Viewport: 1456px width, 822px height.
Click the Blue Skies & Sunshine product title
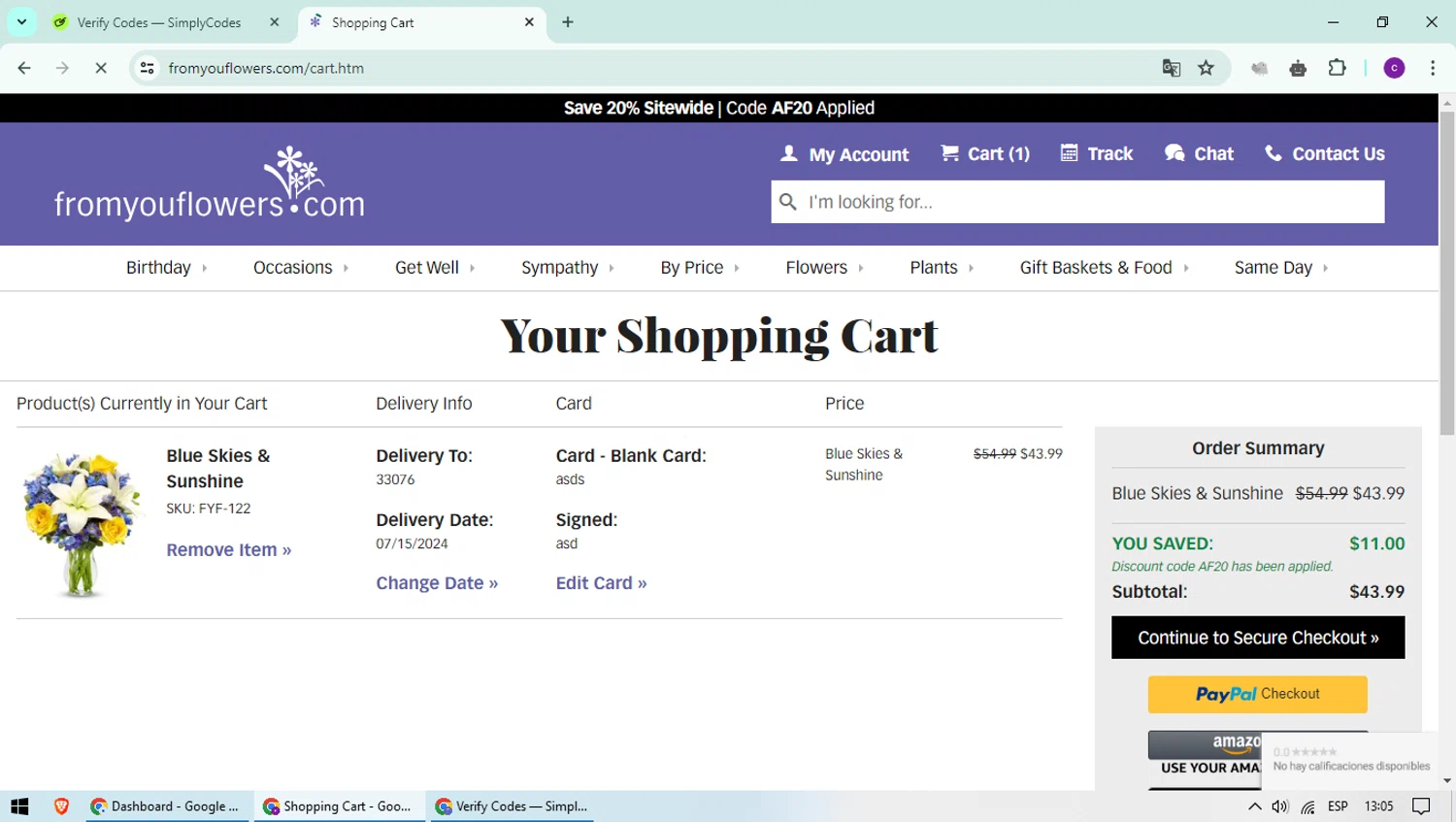(218, 468)
